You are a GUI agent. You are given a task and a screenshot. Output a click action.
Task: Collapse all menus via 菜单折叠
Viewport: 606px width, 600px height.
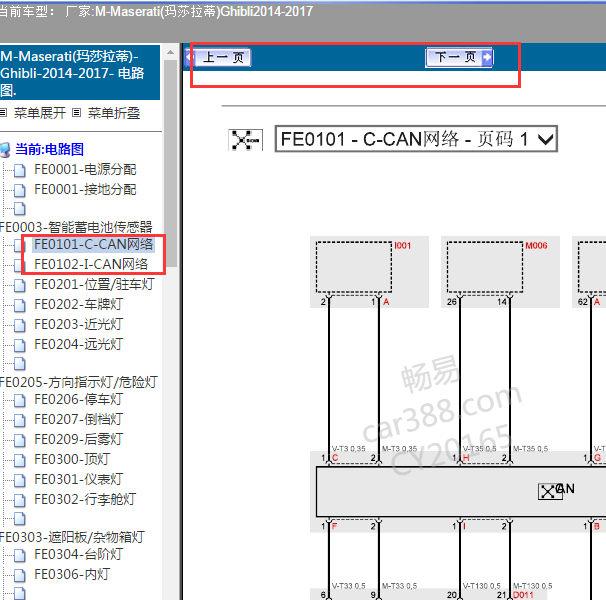[114, 113]
